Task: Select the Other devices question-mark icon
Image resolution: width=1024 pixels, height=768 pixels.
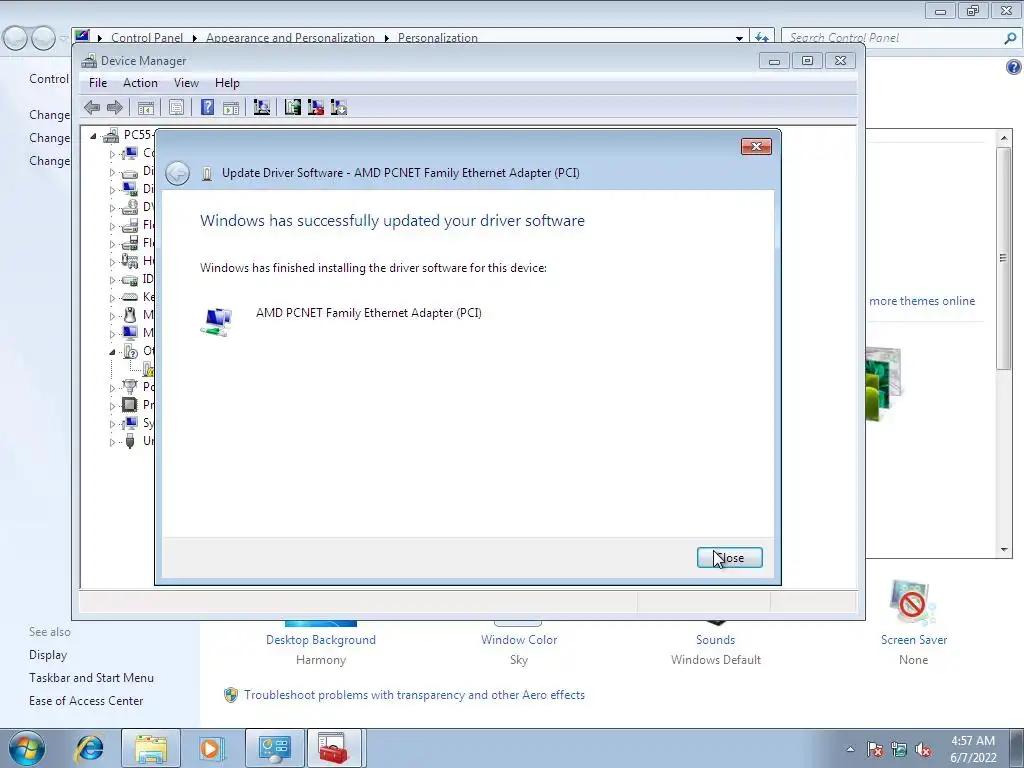Action: [x=129, y=351]
